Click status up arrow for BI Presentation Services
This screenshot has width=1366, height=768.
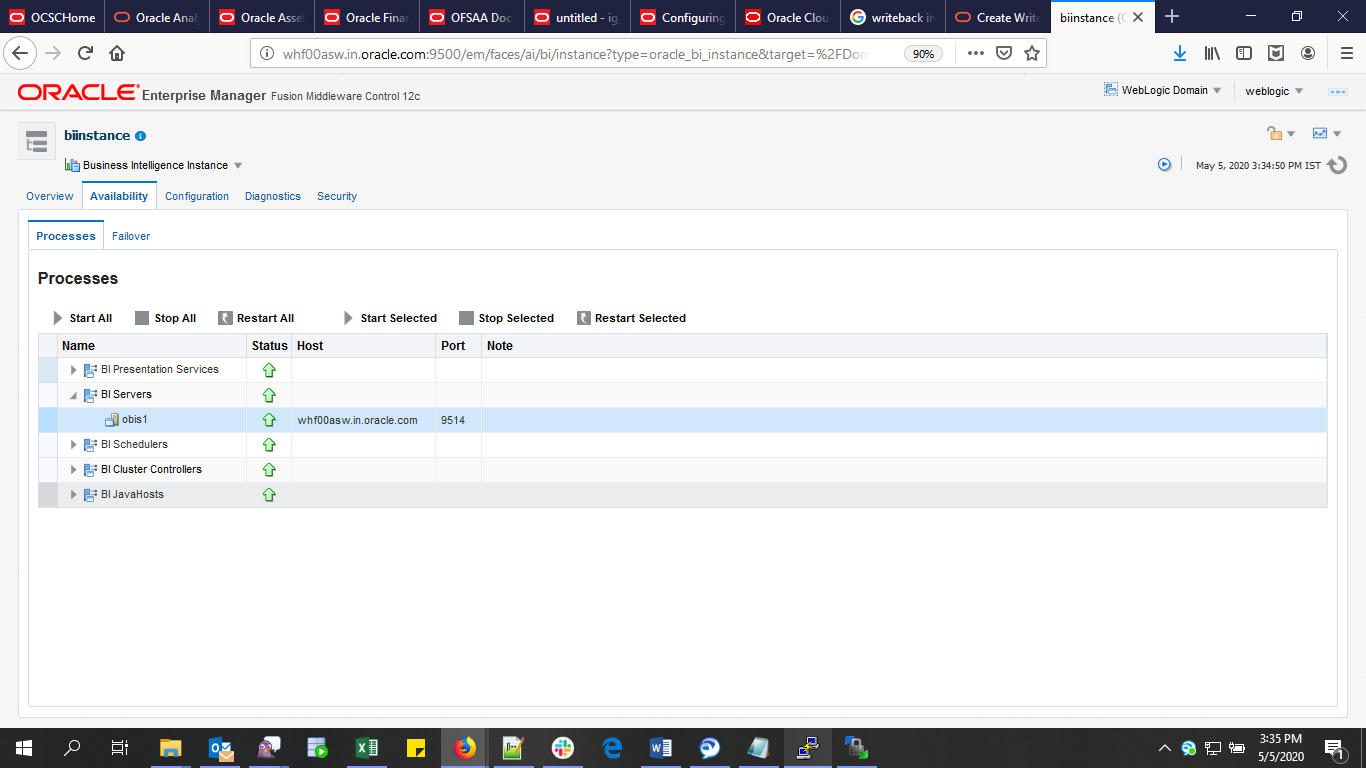pos(269,370)
